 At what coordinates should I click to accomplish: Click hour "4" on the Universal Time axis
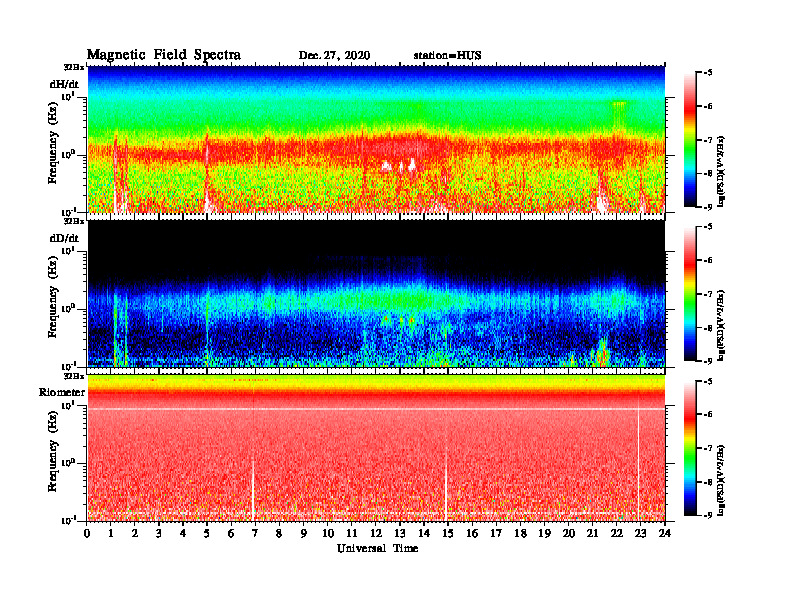tap(183, 533)
